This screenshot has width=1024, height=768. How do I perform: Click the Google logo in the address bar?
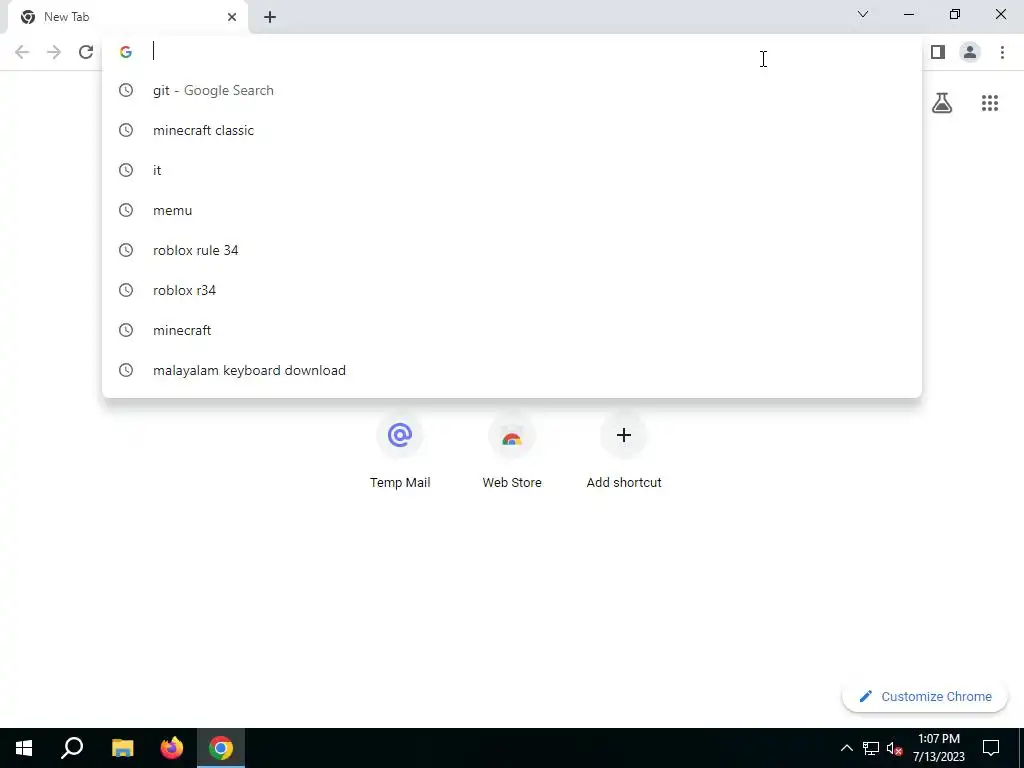pos(126,52)
